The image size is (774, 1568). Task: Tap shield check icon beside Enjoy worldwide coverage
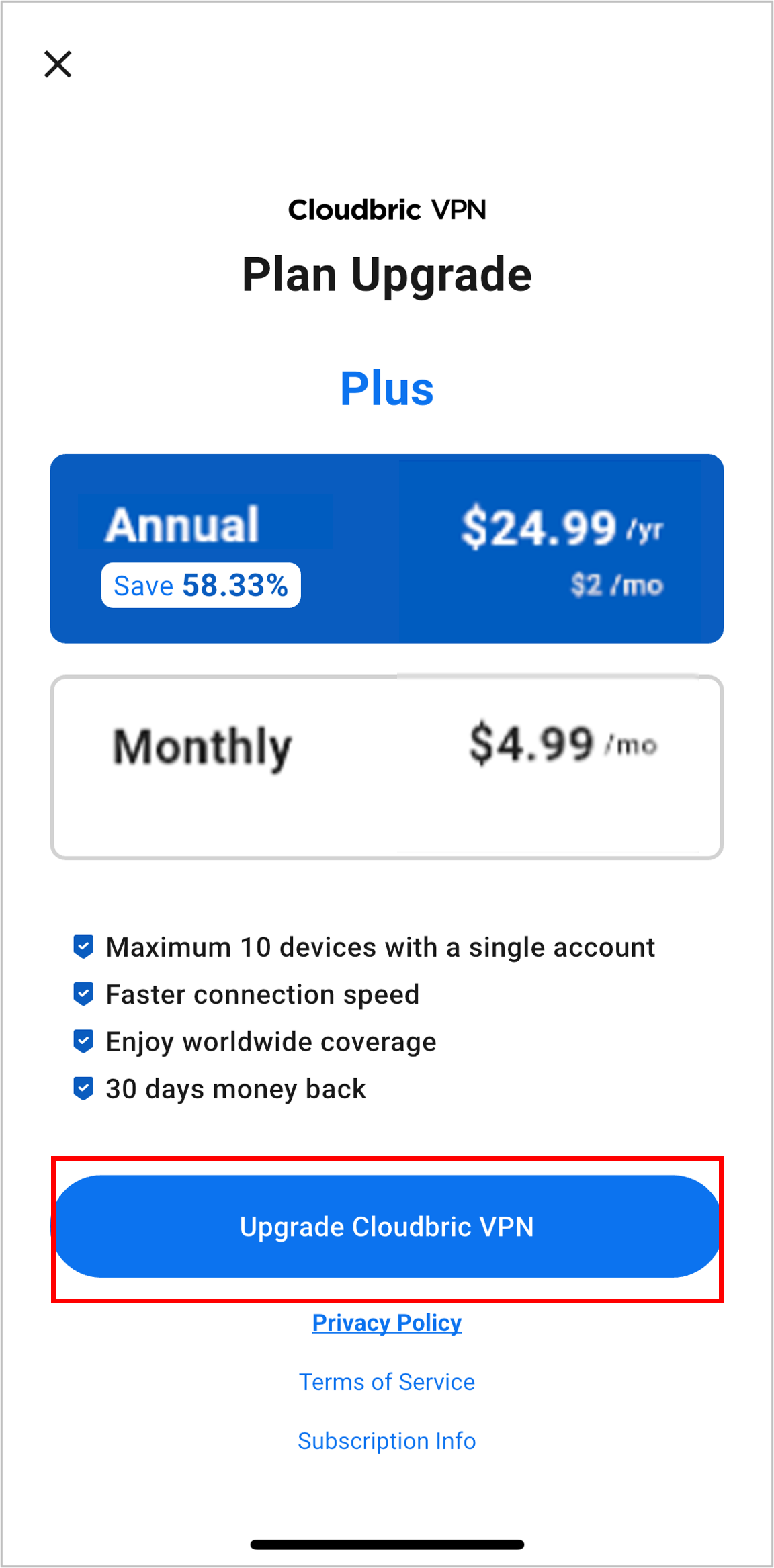pos(83,1041)
